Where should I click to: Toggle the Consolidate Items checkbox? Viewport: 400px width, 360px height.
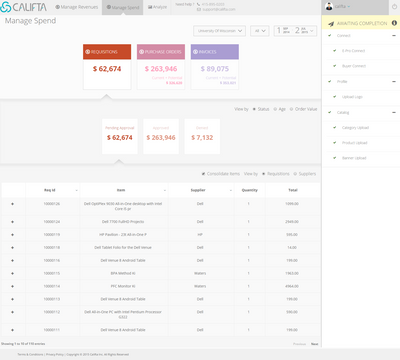click(x=203, y=174)
